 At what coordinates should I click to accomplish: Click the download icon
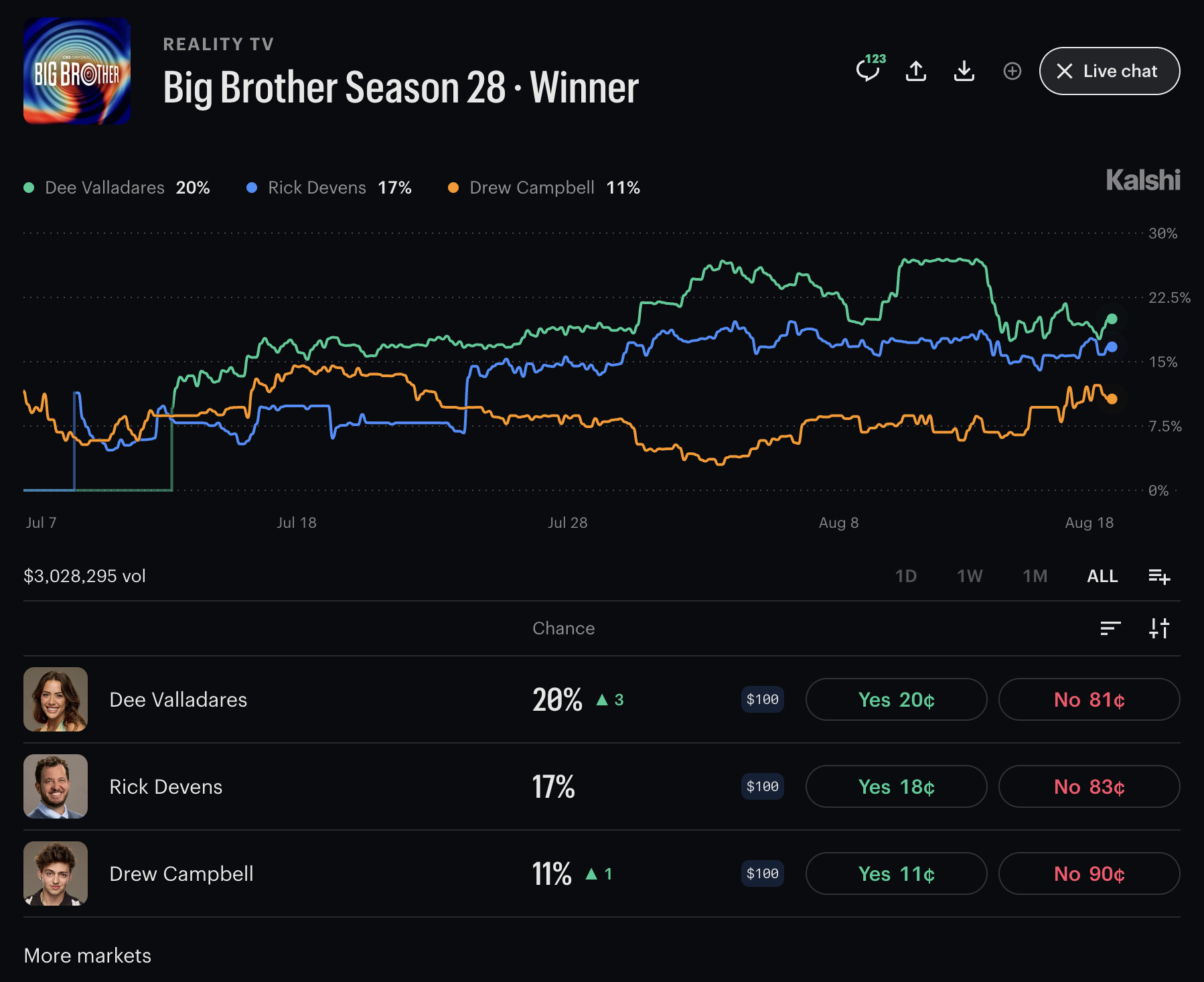(964, 71)
